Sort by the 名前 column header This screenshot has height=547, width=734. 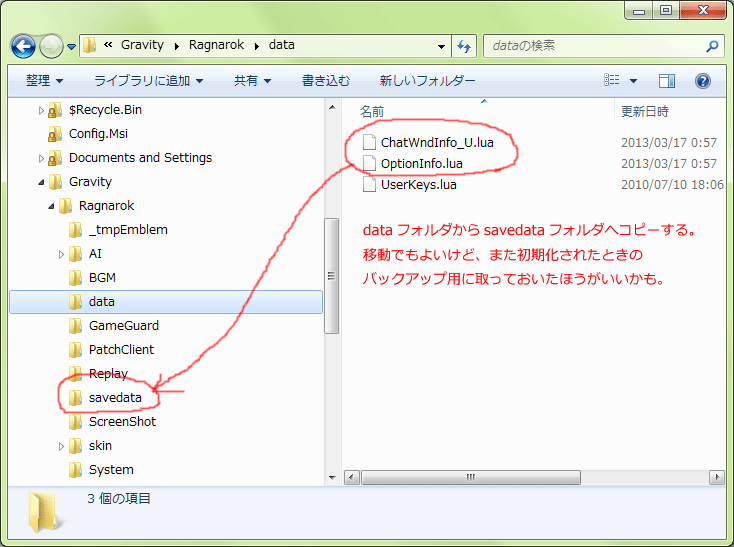tap(372, 111)
